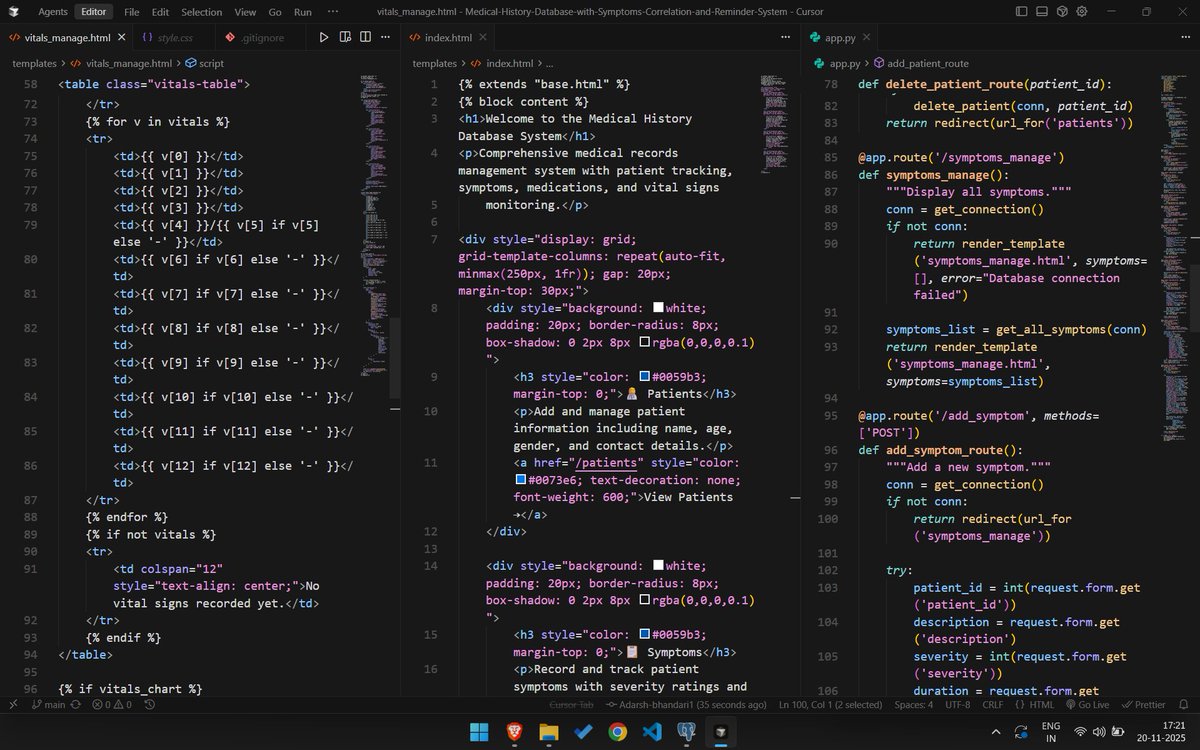
Task: Toggle the bottom panel layout icon
Action: coord(1042,12)
